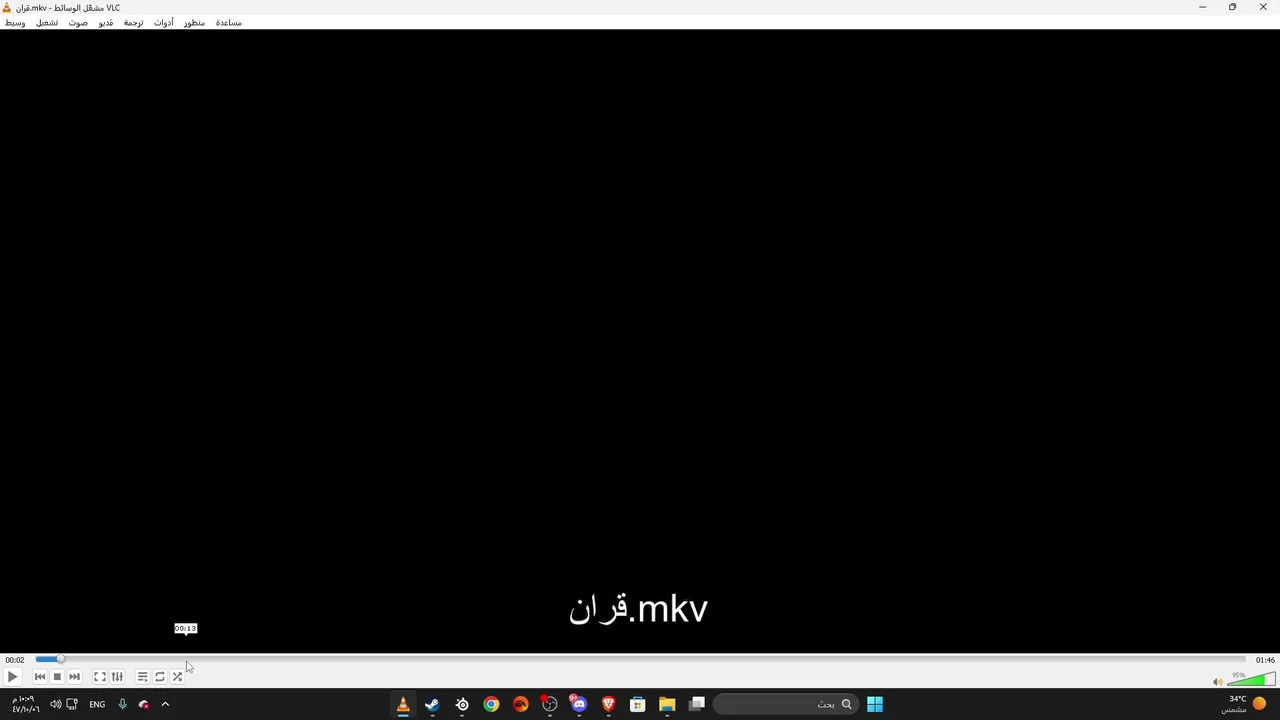Mute audio via VLC speaker icon

[1217, 682]
